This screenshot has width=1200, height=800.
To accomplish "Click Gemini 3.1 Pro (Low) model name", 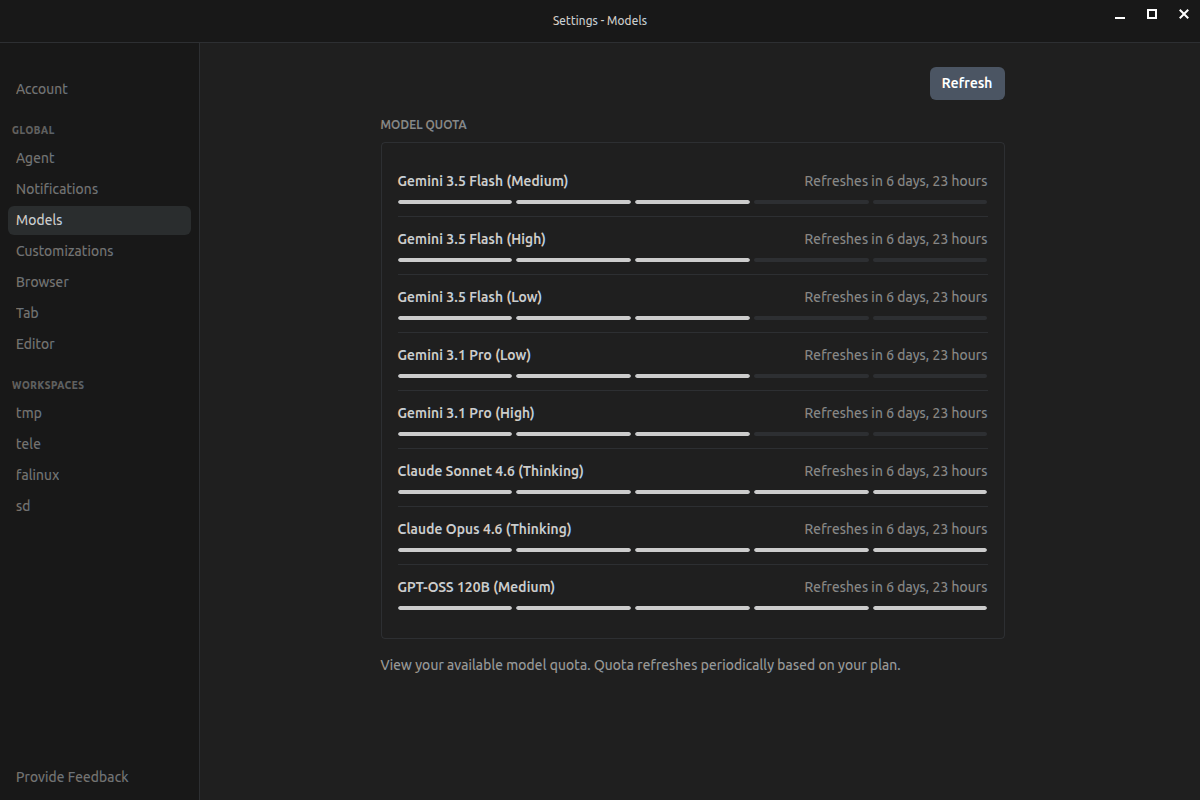I will click(464, 355).
